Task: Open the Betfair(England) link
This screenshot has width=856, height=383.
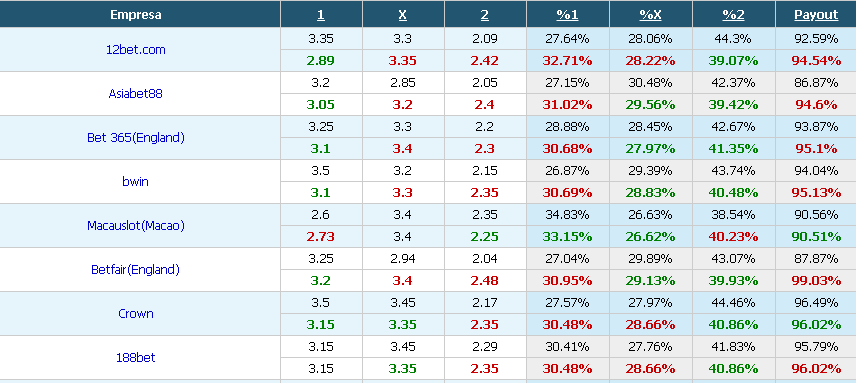Action: pyautogui.click(x=135, y=270)
